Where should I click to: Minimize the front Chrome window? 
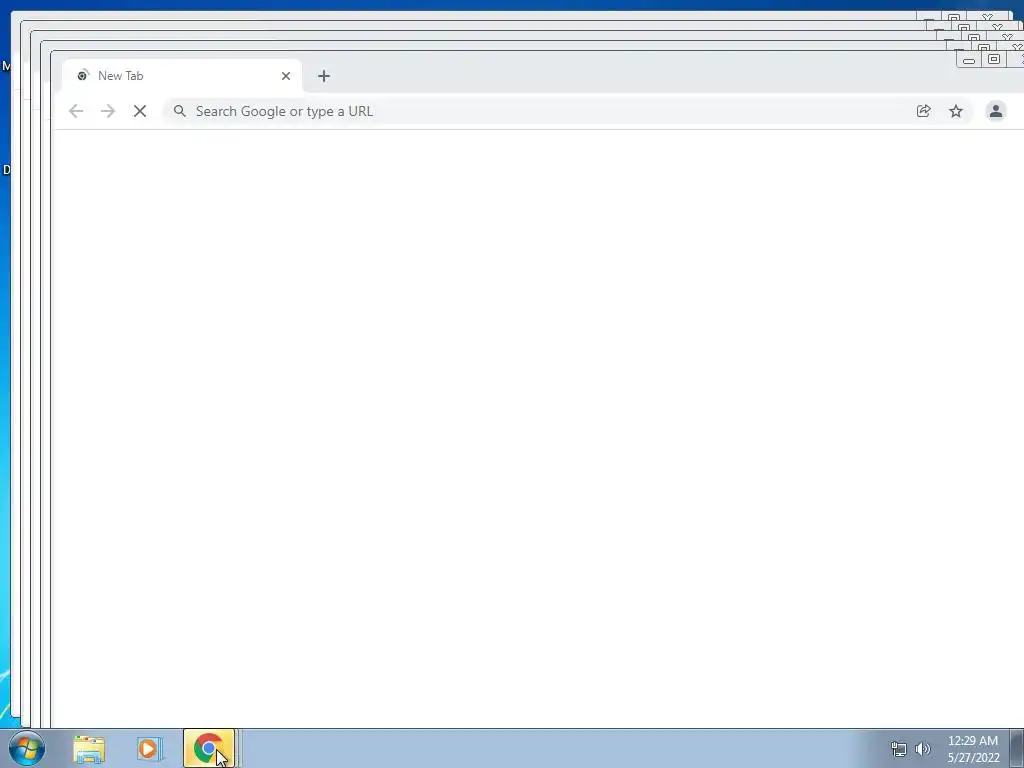tap(969, 60)
